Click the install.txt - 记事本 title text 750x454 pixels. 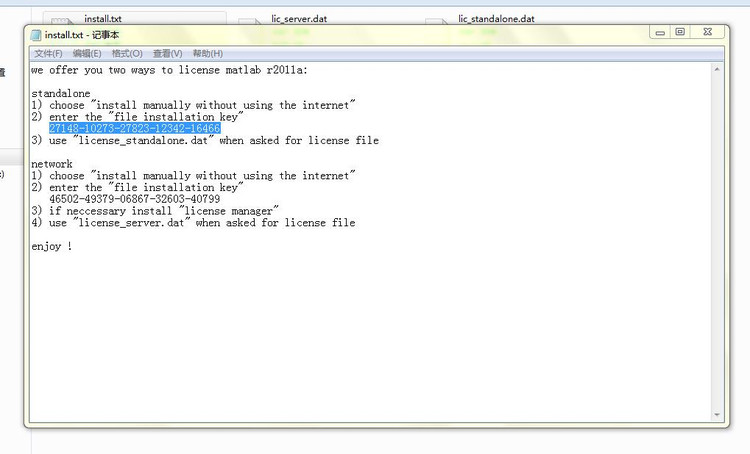coord(82,35)
